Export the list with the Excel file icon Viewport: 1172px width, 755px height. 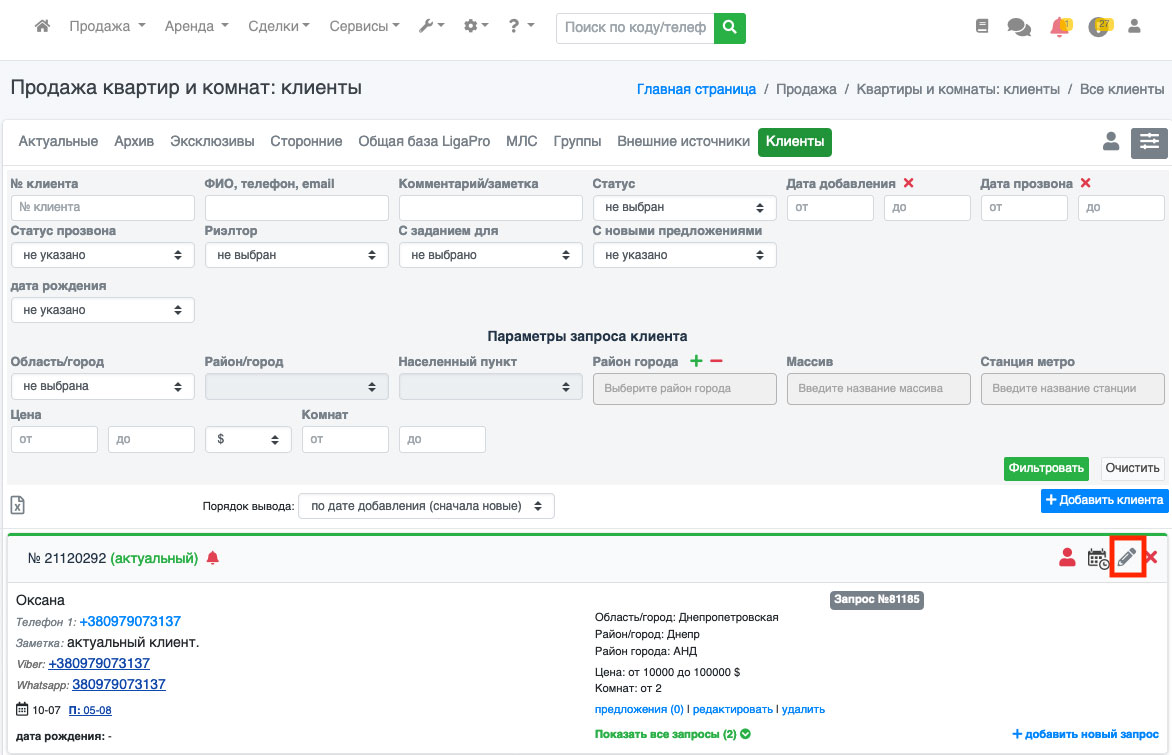tap(17, 505)
